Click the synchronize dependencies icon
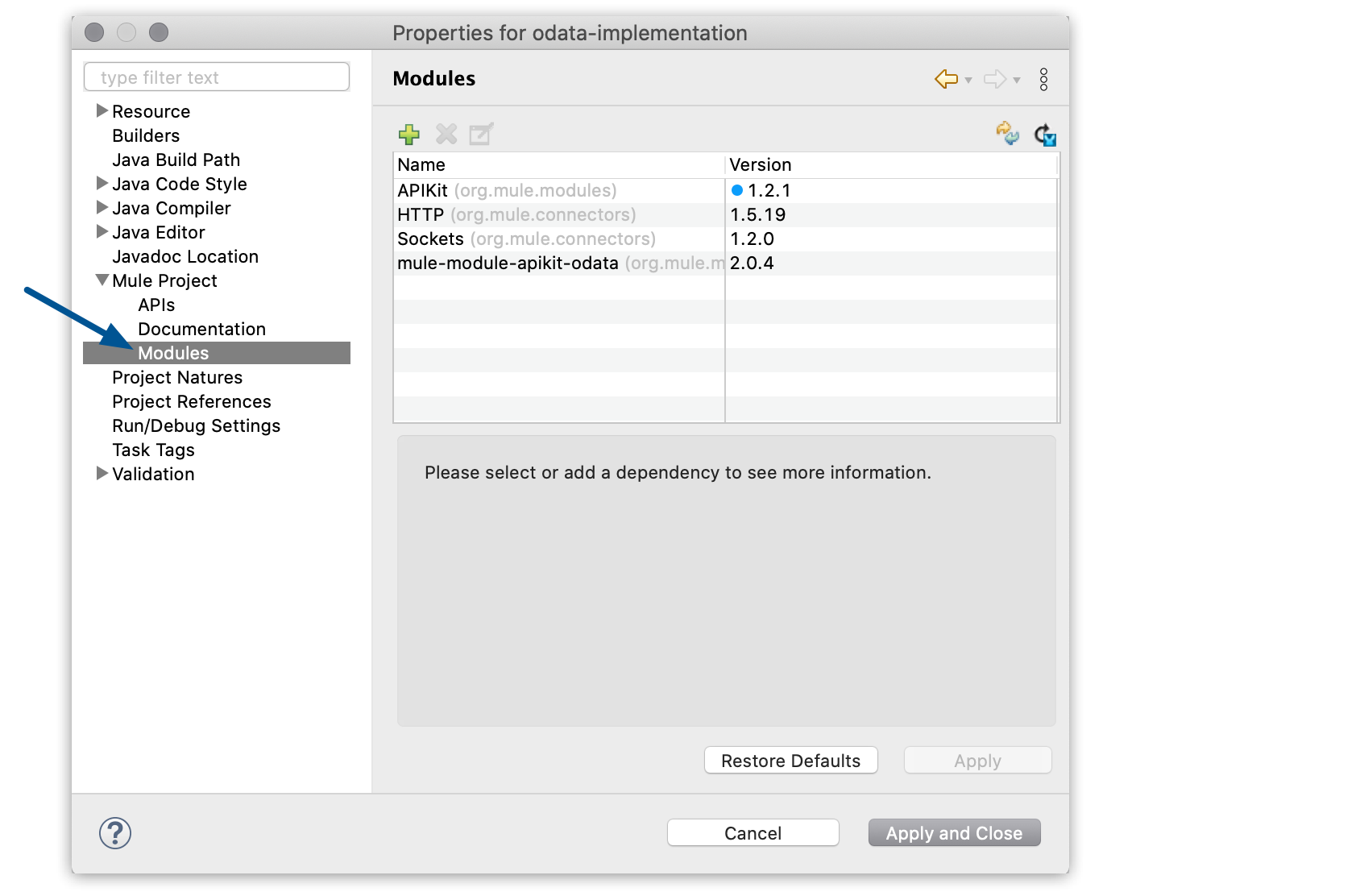The width and height of the screenshot is (1360, 896). click(1008, 134)
